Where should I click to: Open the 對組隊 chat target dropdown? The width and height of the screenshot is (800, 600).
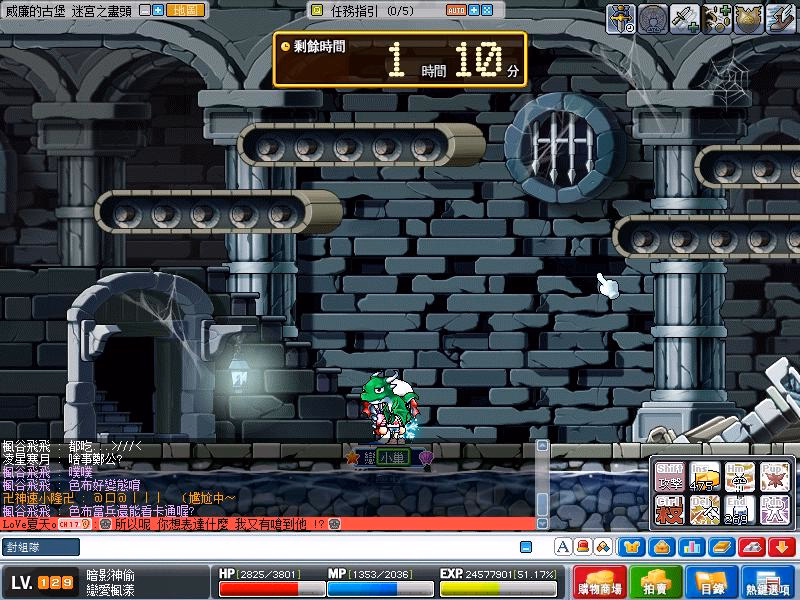40,547
